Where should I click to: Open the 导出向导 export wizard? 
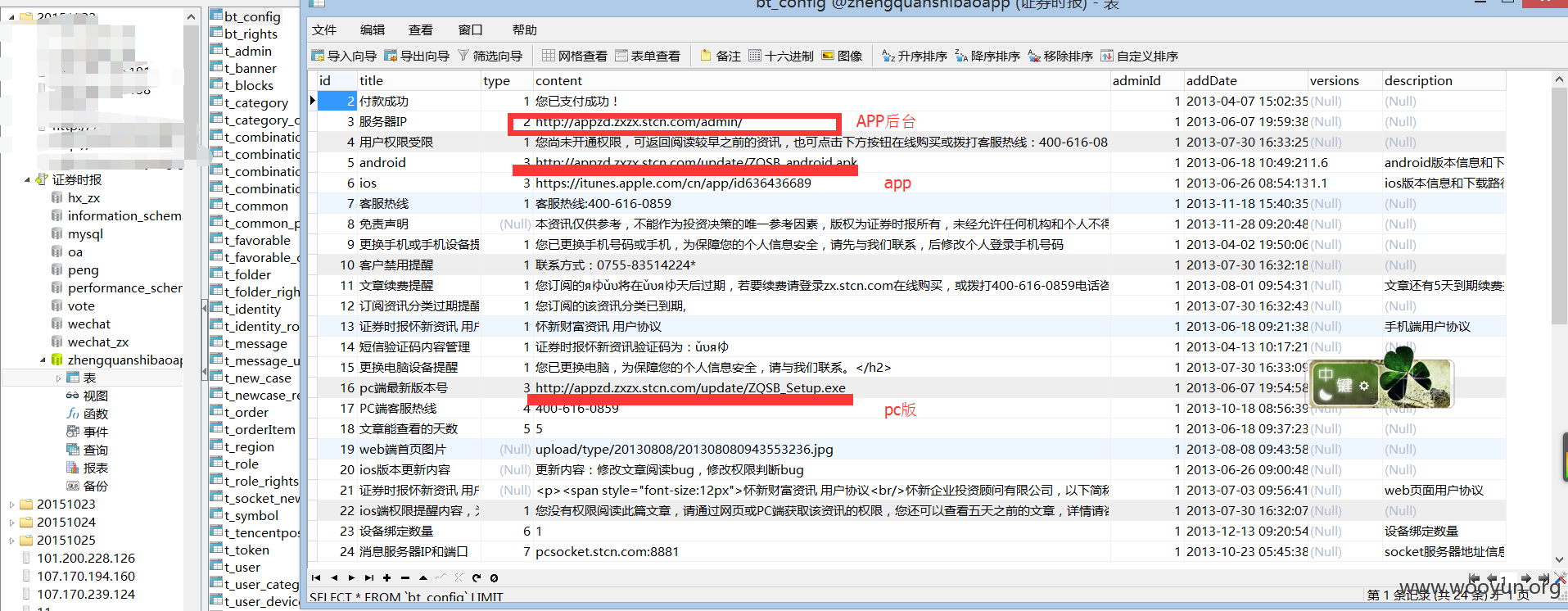click(417, 56)
